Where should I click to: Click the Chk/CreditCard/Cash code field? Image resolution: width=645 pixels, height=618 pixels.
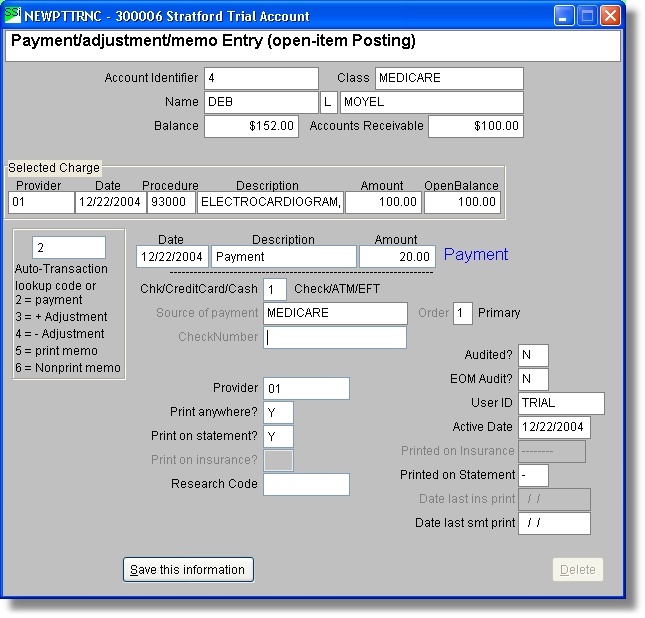pyautogui.click(x=275, y=290)
